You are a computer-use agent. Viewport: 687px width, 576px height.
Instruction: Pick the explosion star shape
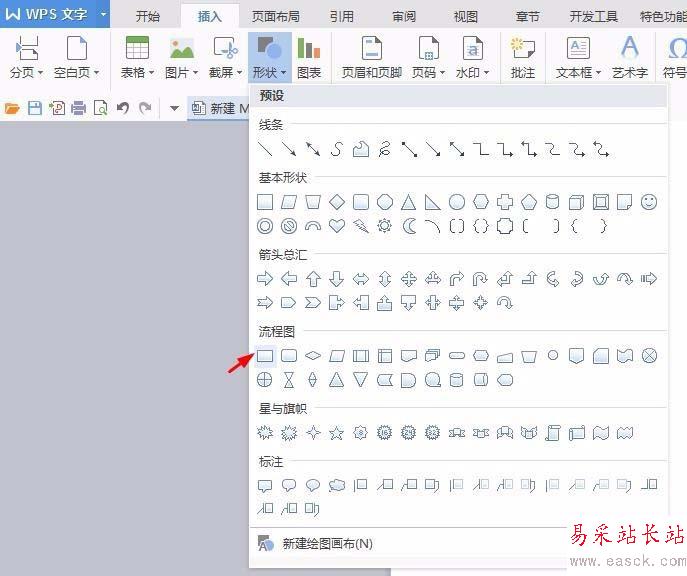point(265,433)
